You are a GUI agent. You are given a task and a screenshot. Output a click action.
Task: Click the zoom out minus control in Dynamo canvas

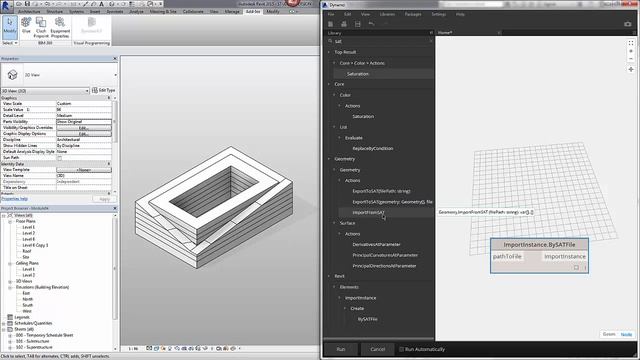pyautogui.click(x=631, y=59)
